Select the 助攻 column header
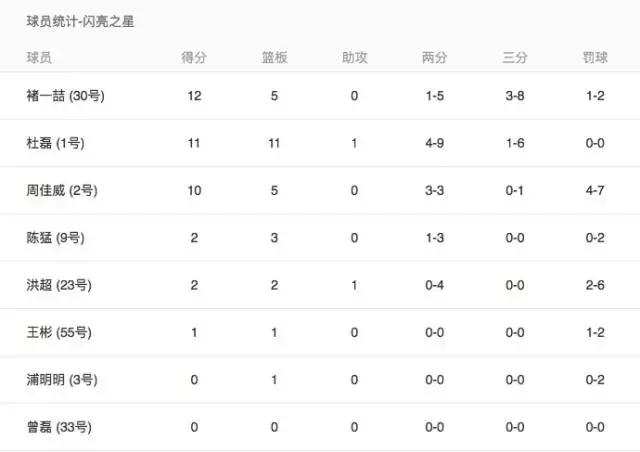 (354, 58)
